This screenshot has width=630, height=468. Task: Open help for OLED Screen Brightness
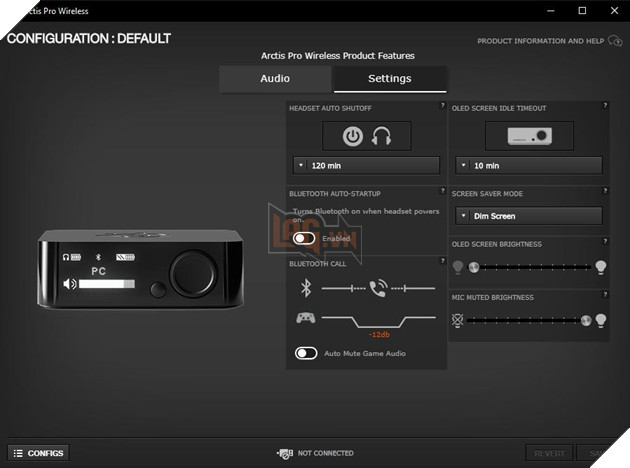click(x=605, y=241)
